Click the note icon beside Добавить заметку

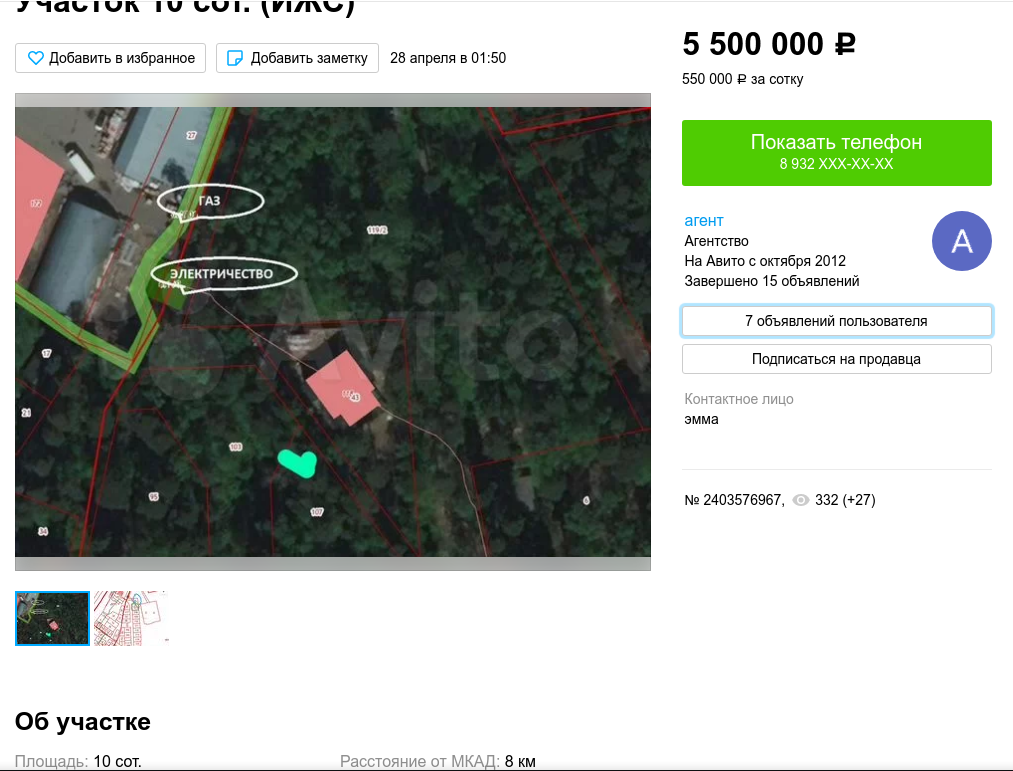[235, 58]
